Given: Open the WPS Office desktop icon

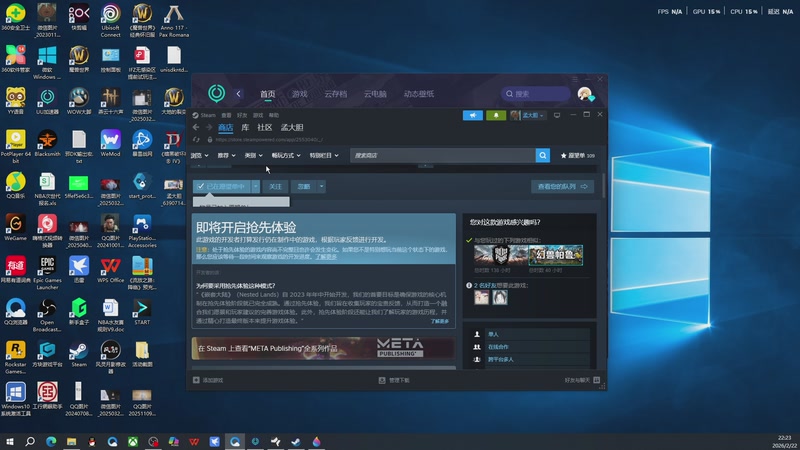Looking at the screenshot, I should point(110,270).
